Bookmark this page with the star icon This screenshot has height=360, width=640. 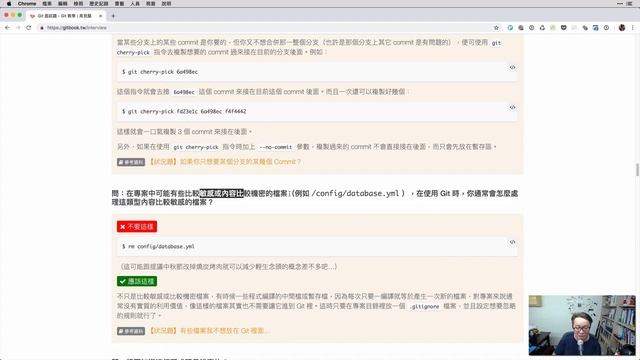496,28
